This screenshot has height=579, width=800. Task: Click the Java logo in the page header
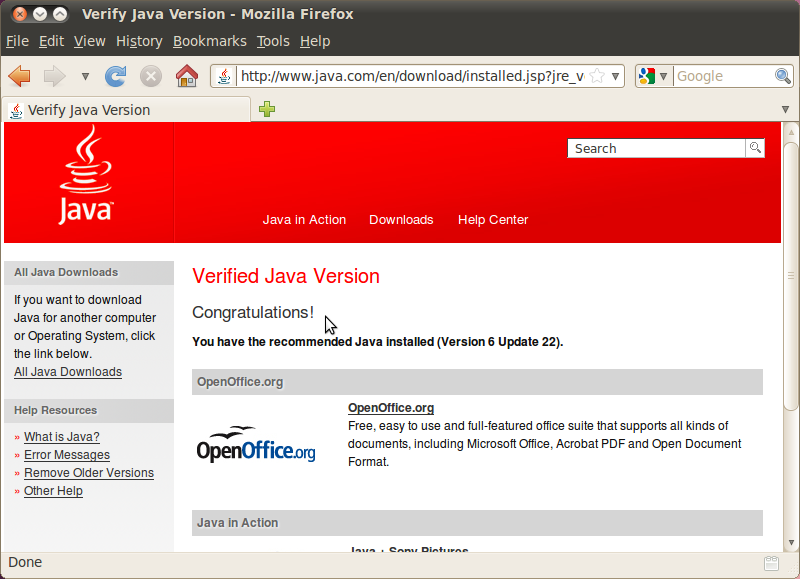[x=86, y=175]
